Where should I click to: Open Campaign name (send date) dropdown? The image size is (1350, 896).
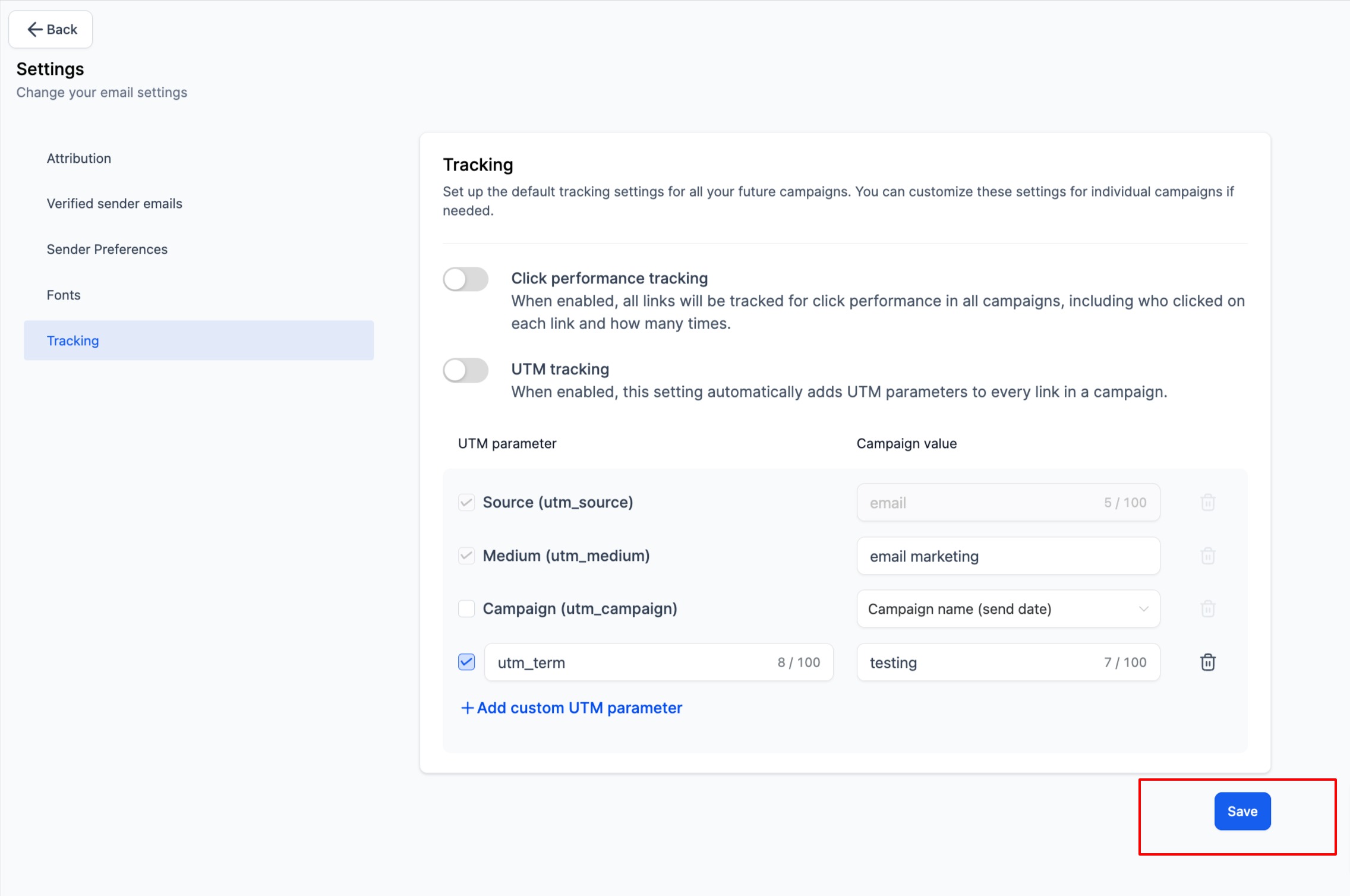point(1008,608)
